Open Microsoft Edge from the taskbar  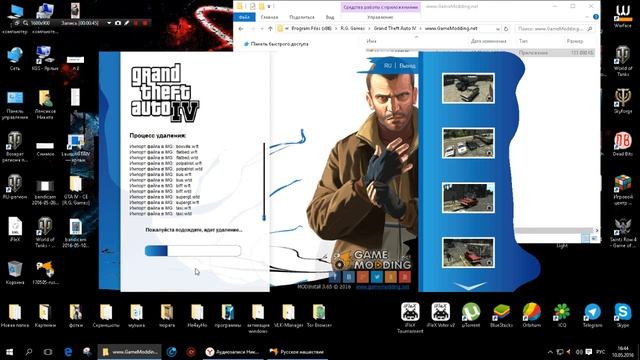(68, 352)
